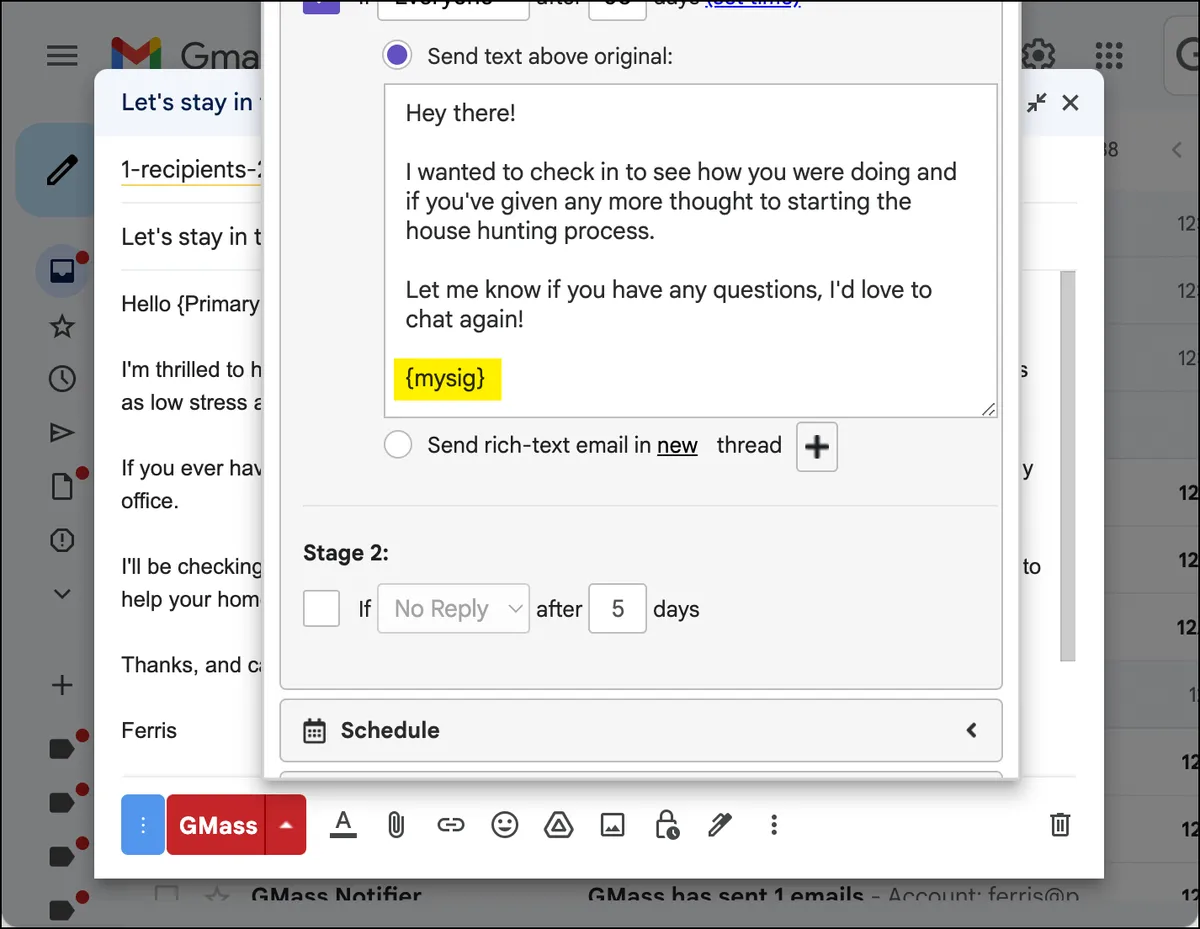Open the Google apps grid
Screen dimensions: 1200x929
pos(1110,55)
